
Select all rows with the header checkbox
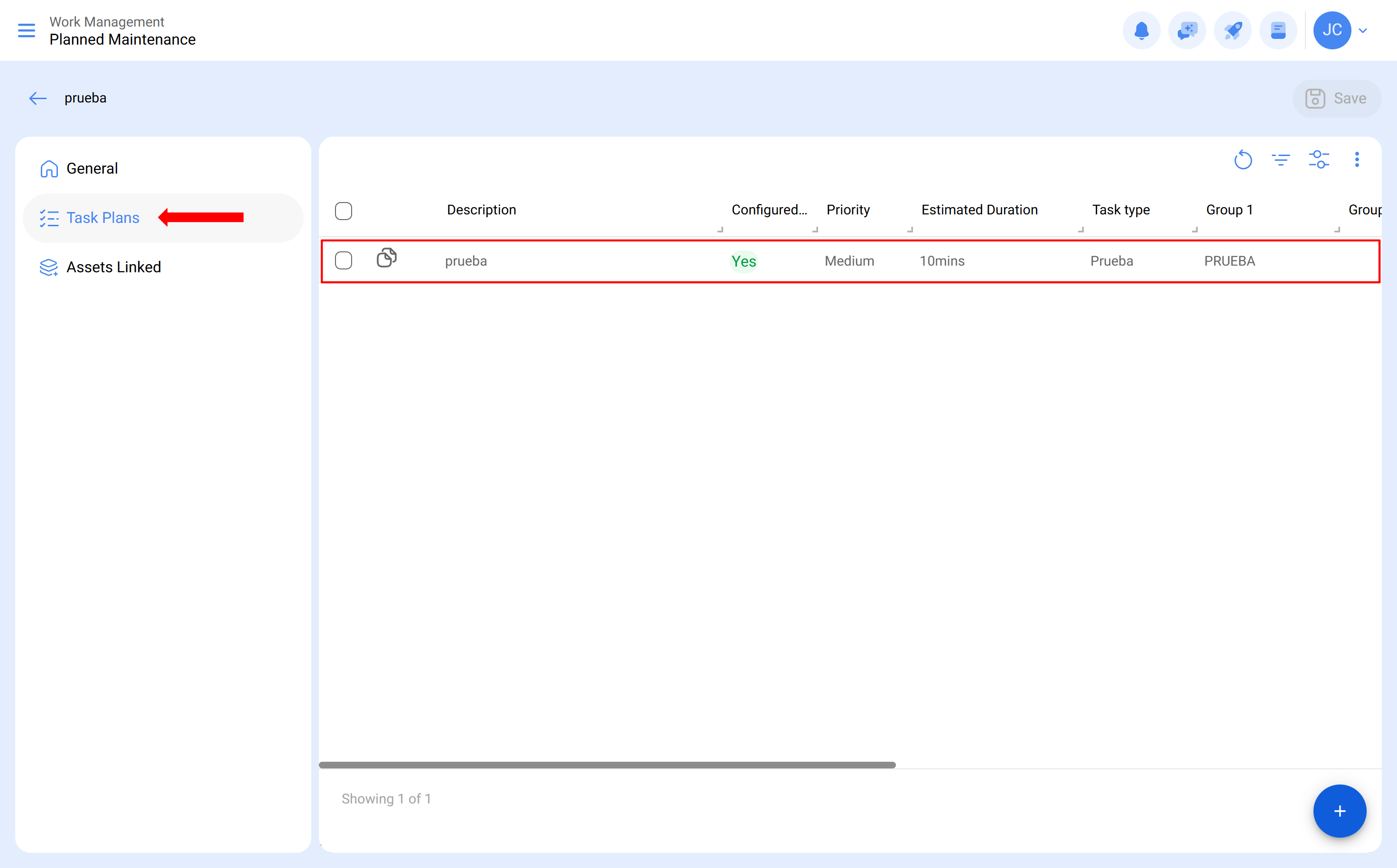(344, 211)
